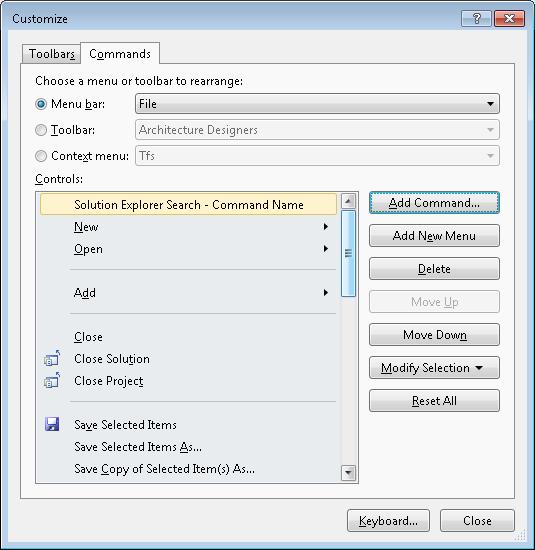
Task: Click the Add New Menu button
Action: (x=434, y=236)
